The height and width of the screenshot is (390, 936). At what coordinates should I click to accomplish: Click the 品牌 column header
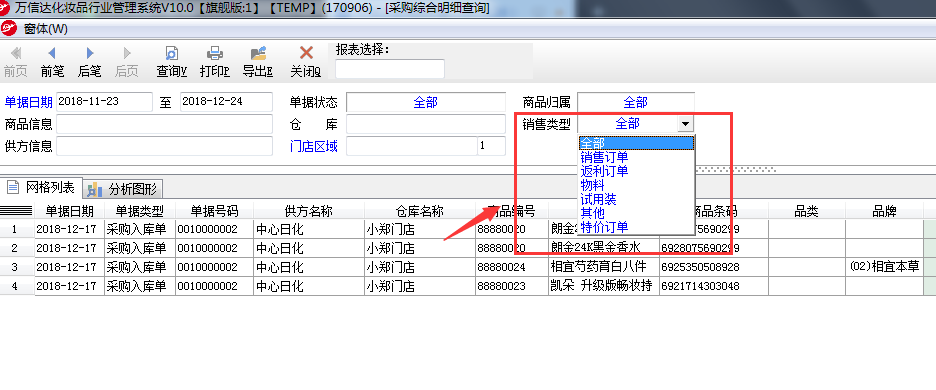[x=884, y=211]
